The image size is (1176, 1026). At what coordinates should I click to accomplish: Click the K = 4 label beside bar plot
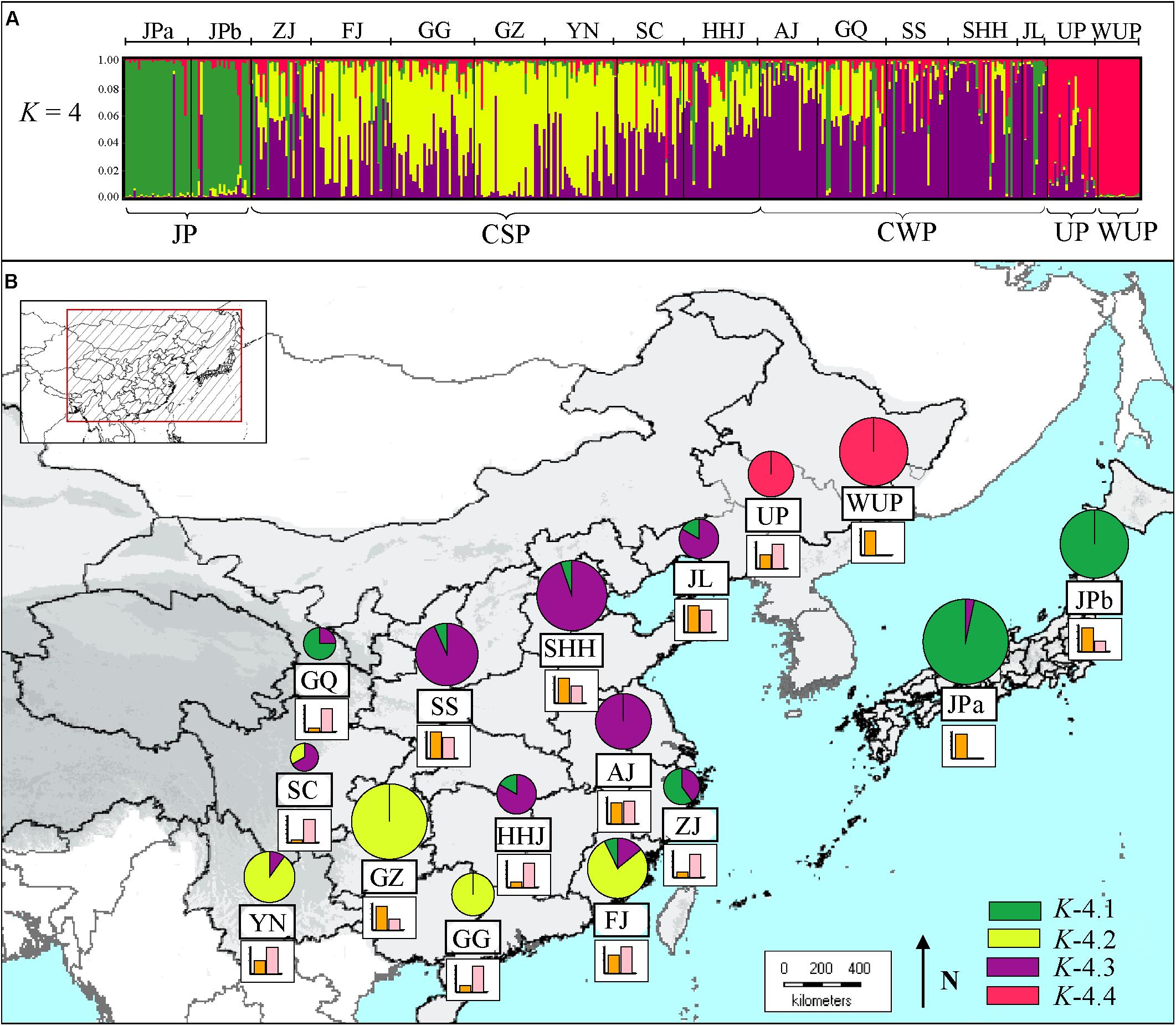(x=50, y=112)
